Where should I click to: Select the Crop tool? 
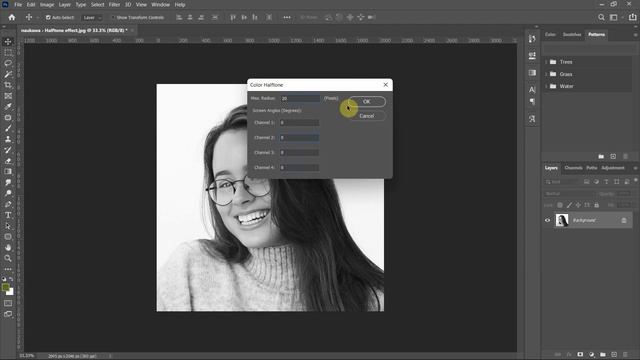(x=8, y=85)
